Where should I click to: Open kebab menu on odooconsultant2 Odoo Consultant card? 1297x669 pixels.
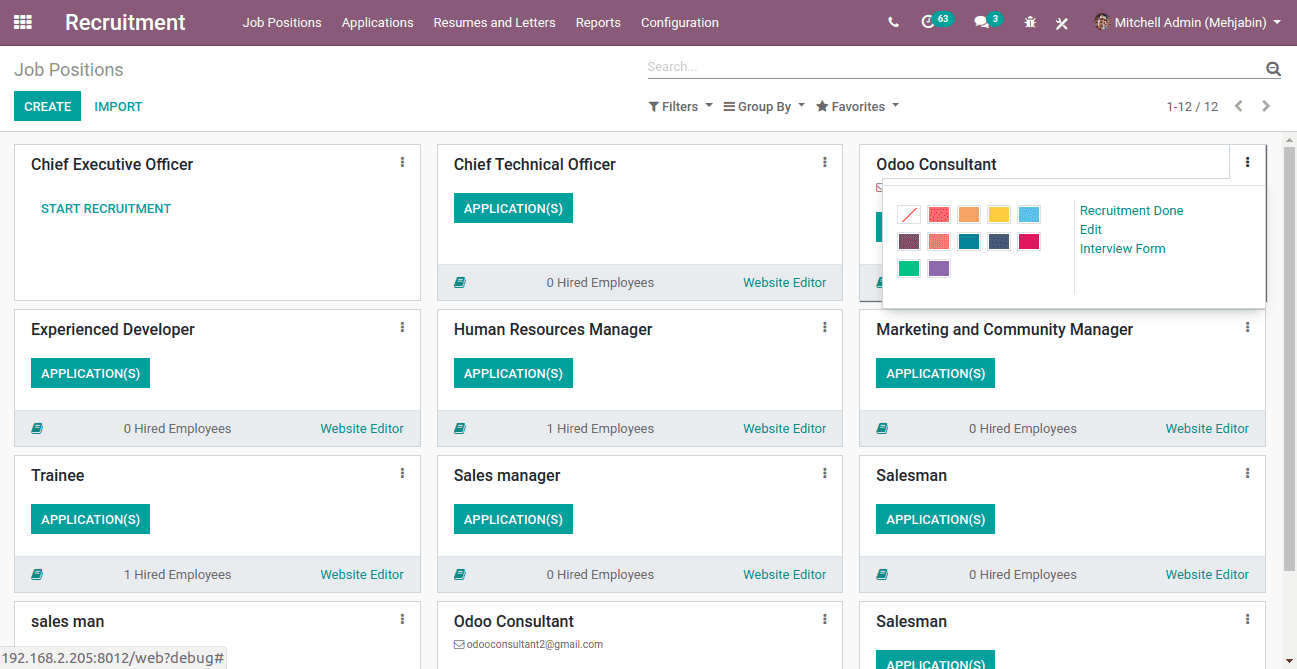[824, 619]
